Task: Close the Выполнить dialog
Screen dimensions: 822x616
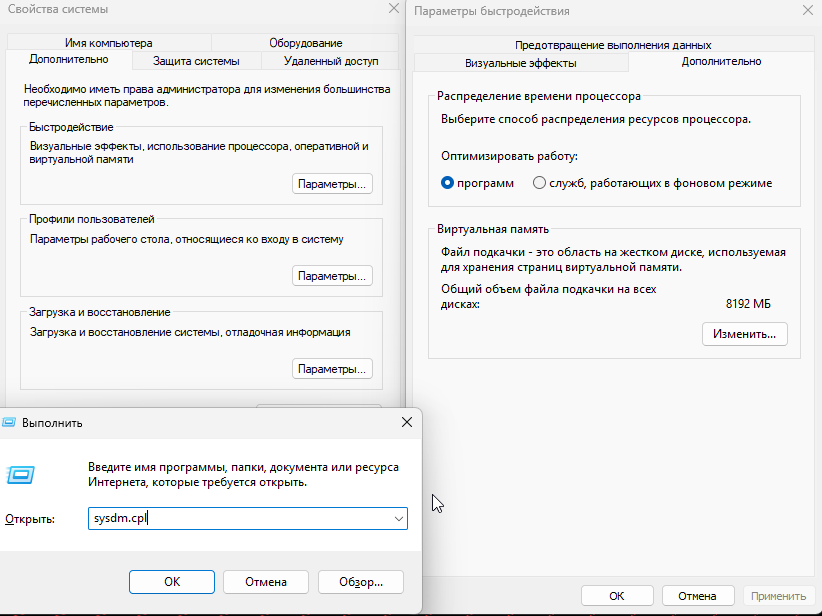Action: click(407, 422)
